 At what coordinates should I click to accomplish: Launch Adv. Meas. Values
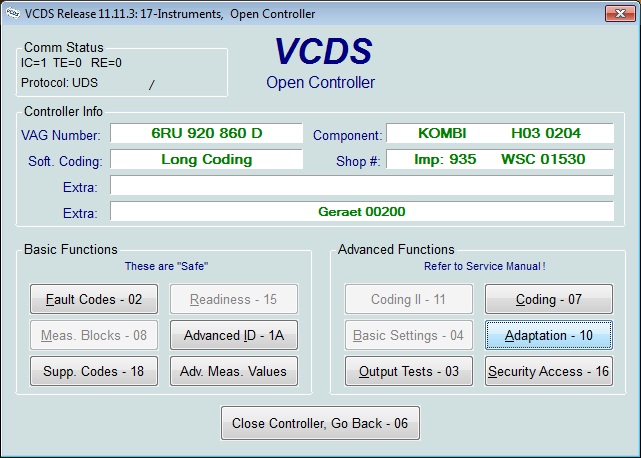point(233,371)
